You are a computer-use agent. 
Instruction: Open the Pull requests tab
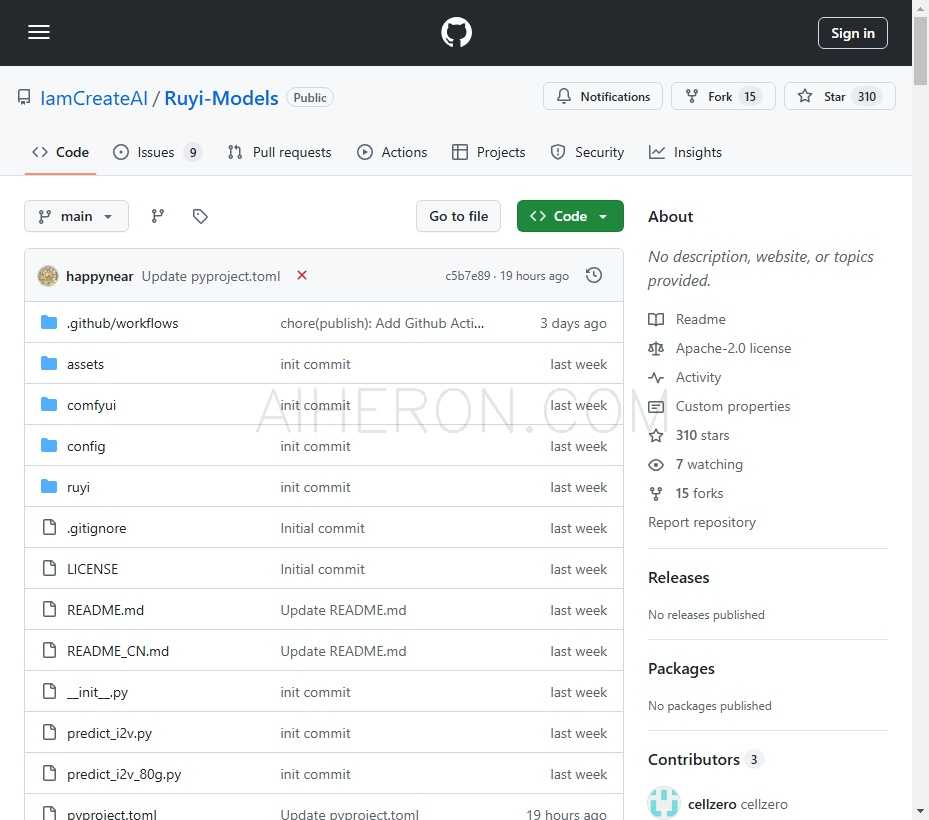(279, 152)
